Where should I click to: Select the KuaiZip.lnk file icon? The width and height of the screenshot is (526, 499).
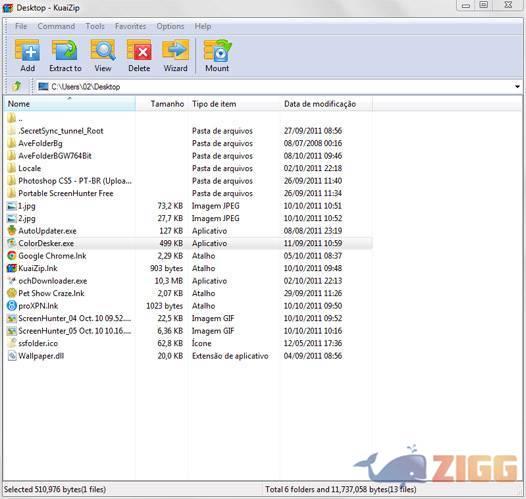click(x=12, y=268)
